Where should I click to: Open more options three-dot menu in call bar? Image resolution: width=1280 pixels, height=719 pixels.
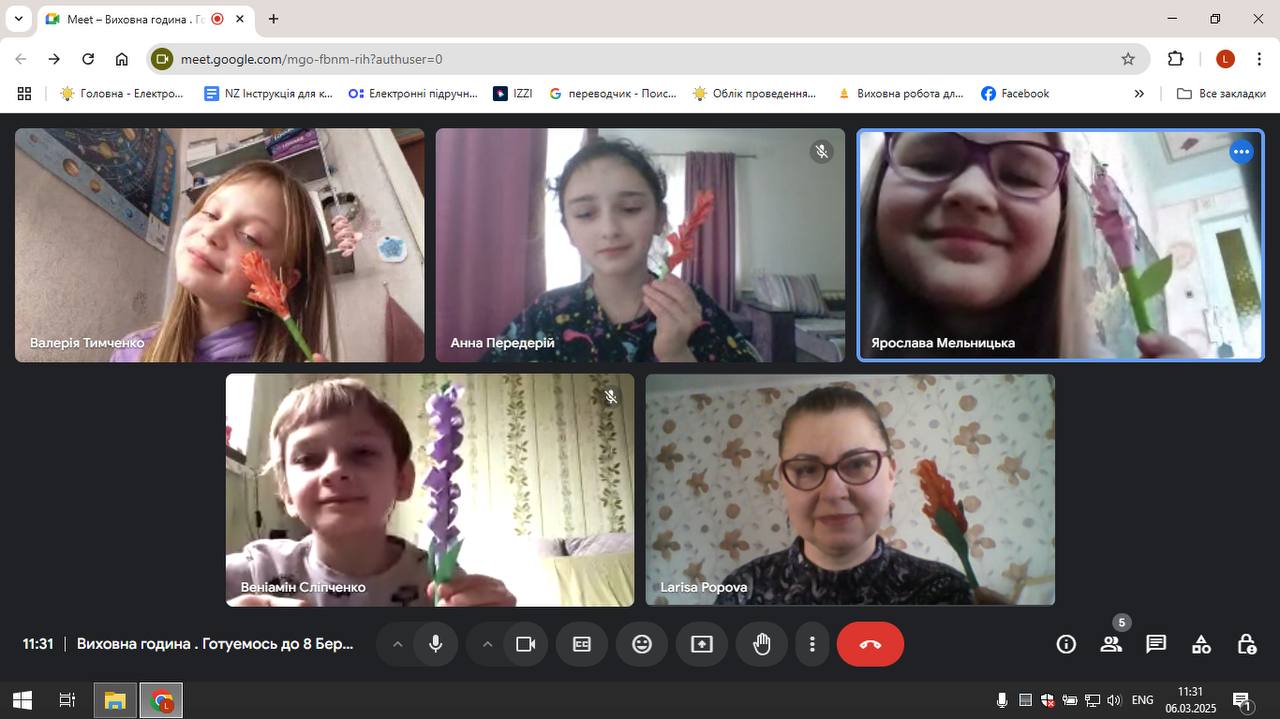pos(813,644)
